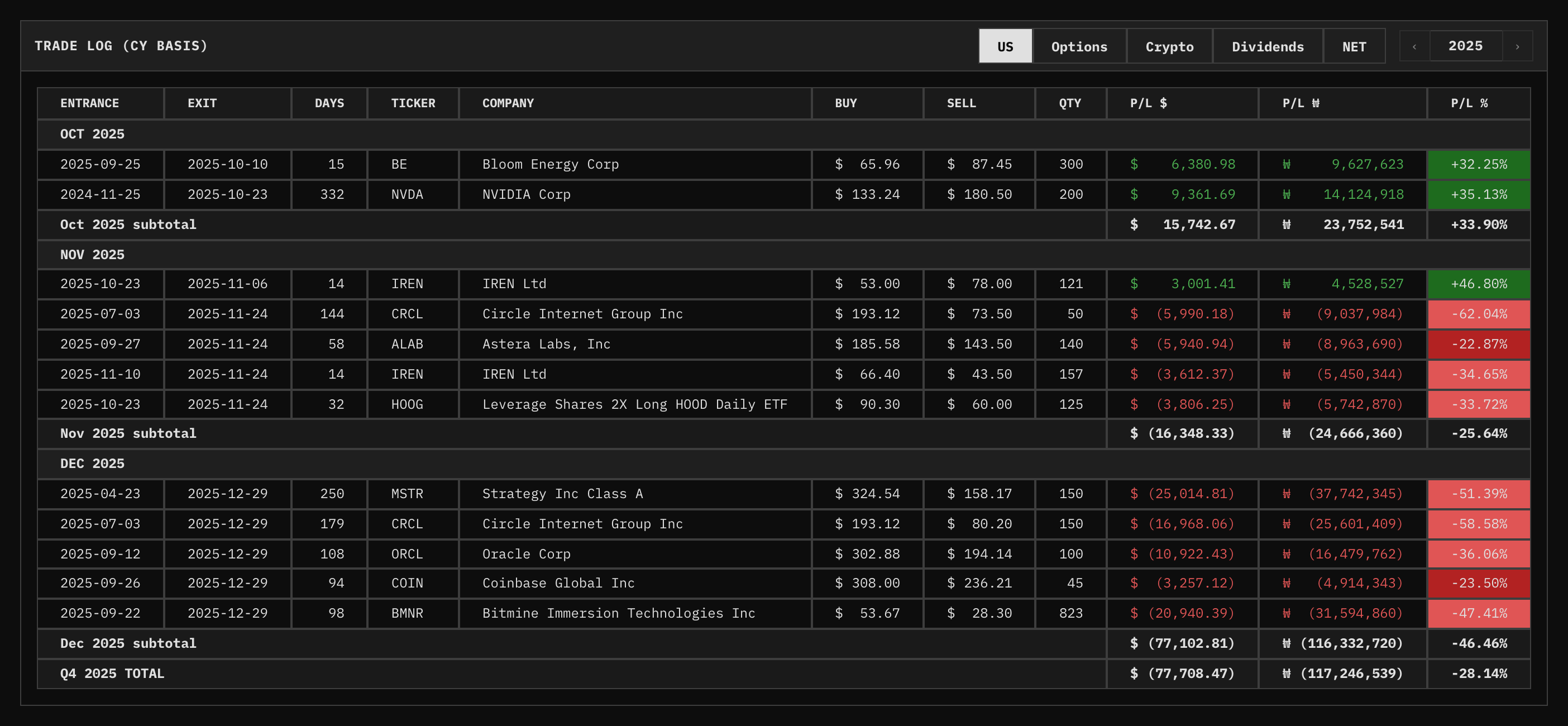1568x726 pixels.
Task: View the Dividends tab
Action: 1268,46
